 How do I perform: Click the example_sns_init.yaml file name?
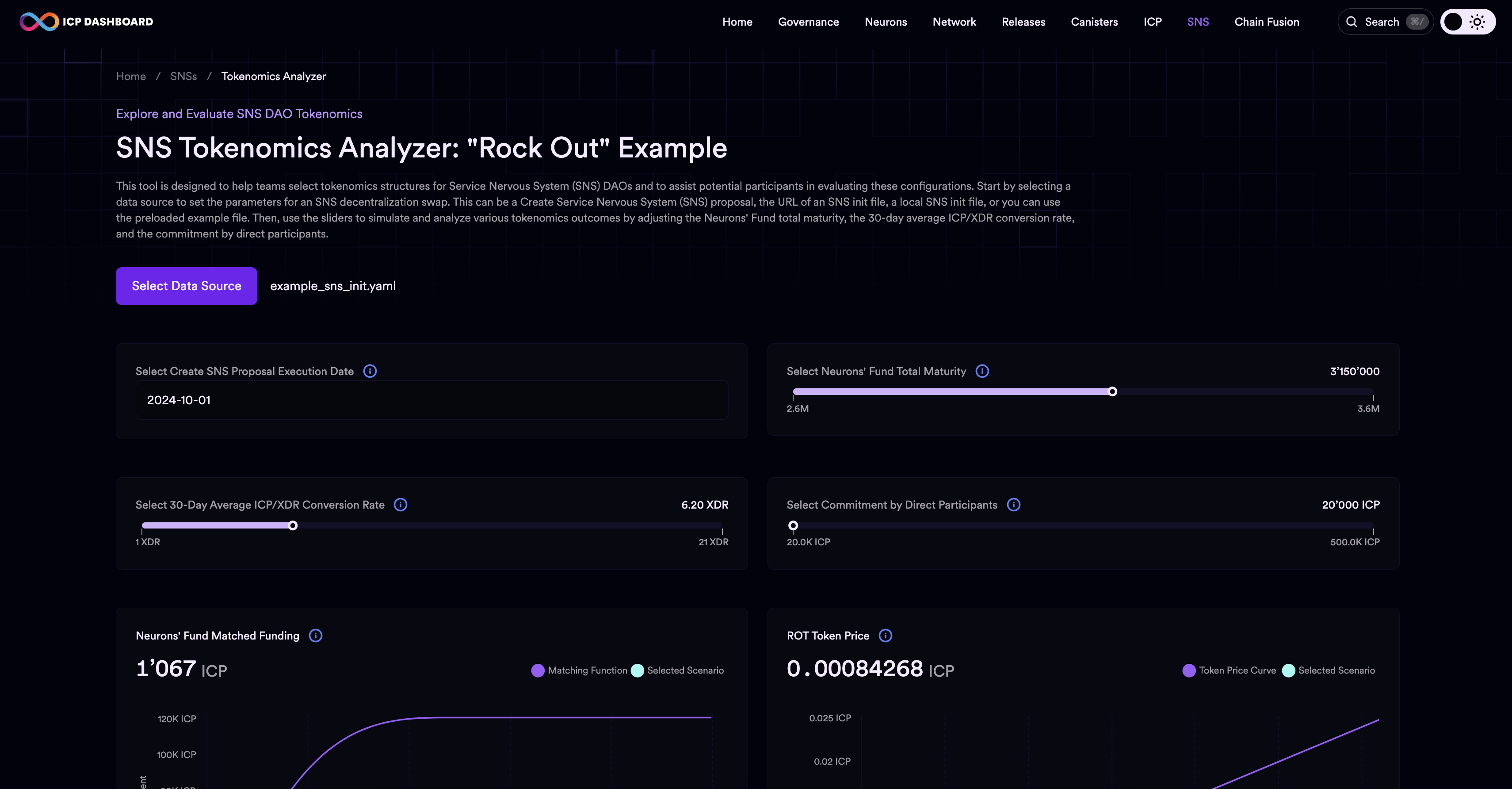click(x=333, y=286)
